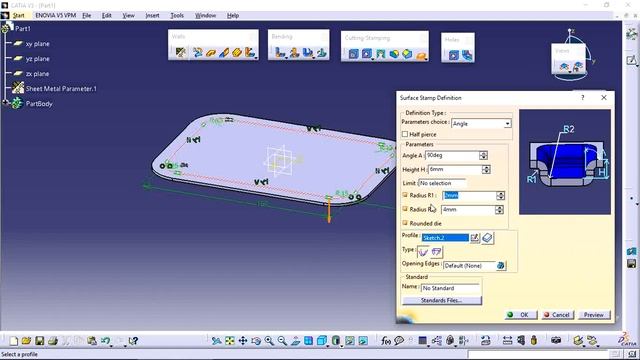This screenshot has height=360, width=640.
Task: Click the Zoom Out magnifier
Action: 282,340
